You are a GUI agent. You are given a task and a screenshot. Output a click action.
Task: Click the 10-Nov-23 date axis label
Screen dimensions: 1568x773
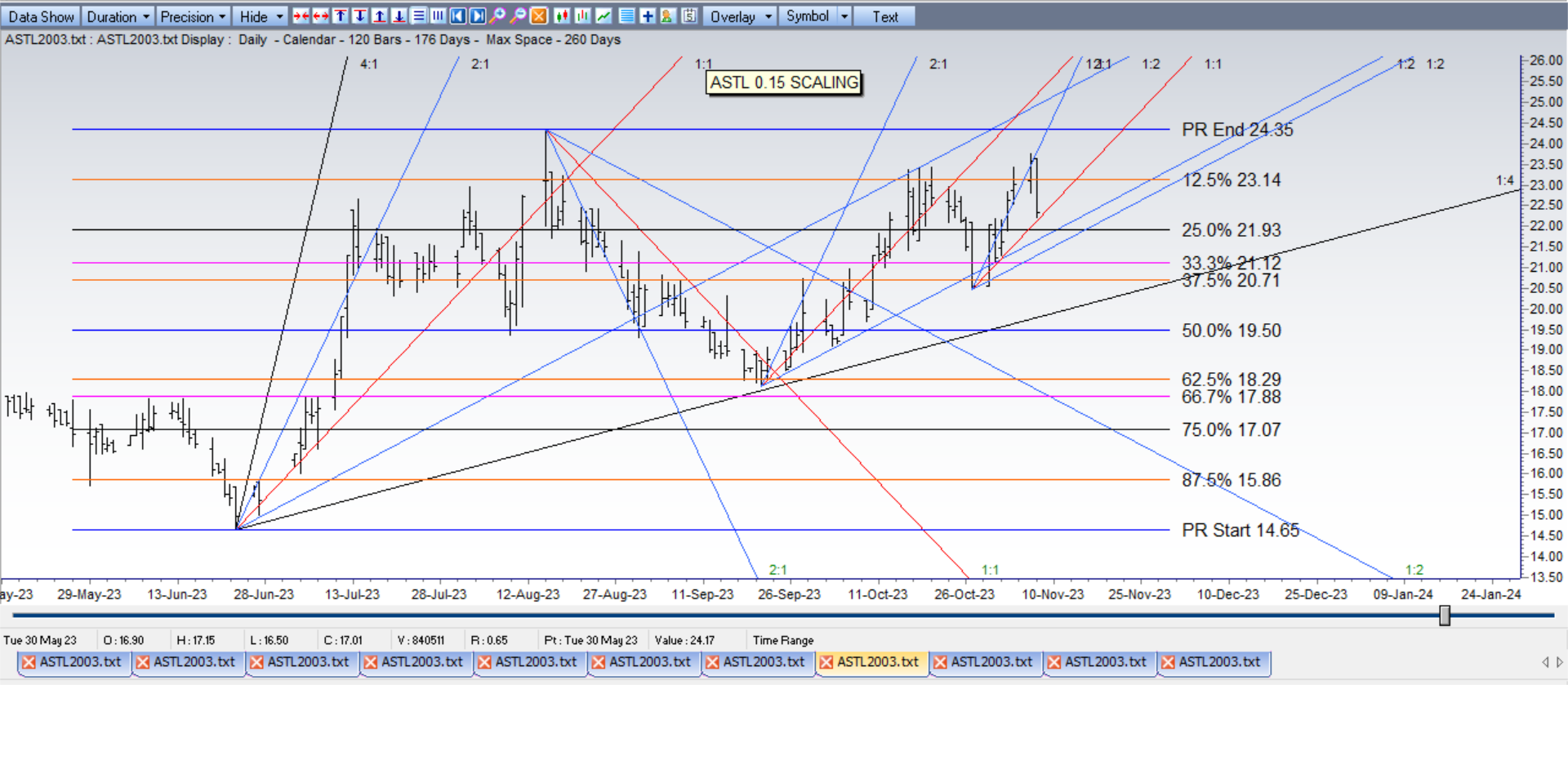coord(1053,594)
